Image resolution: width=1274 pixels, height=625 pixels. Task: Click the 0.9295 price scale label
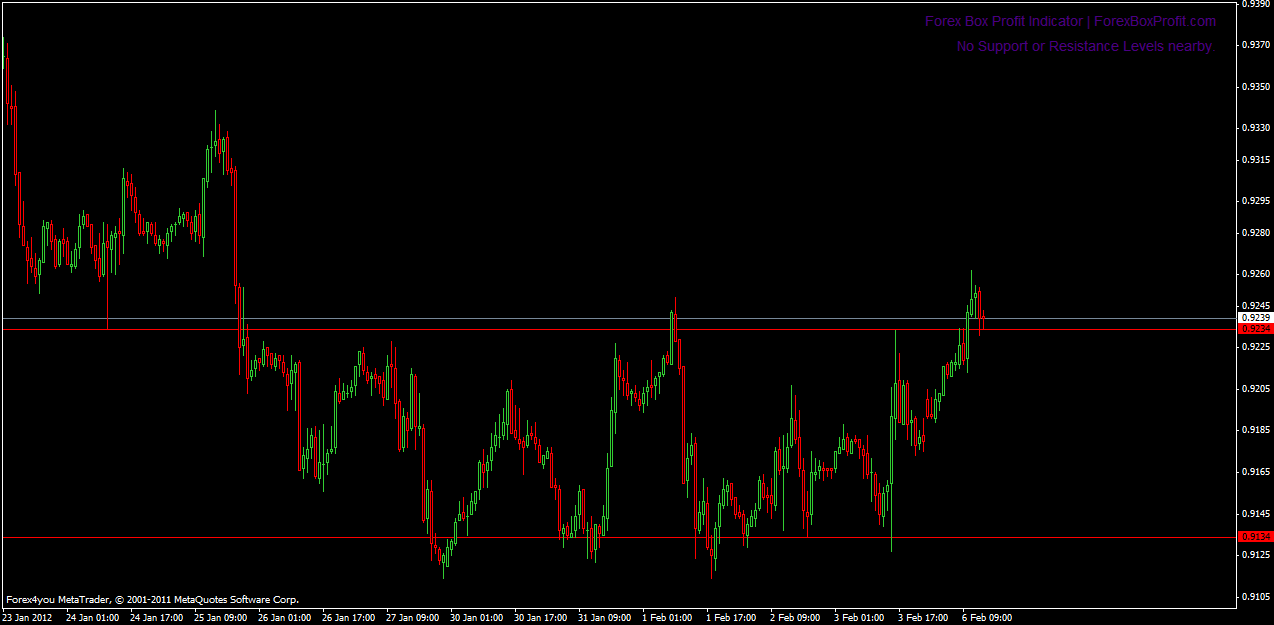tap(1256, 201)
